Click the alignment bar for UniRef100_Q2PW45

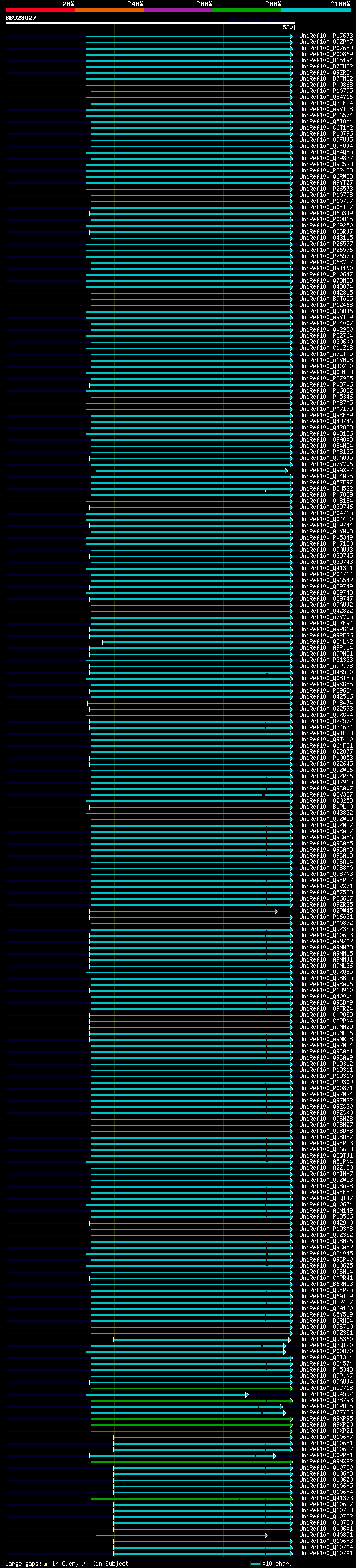tap(184, 911)
